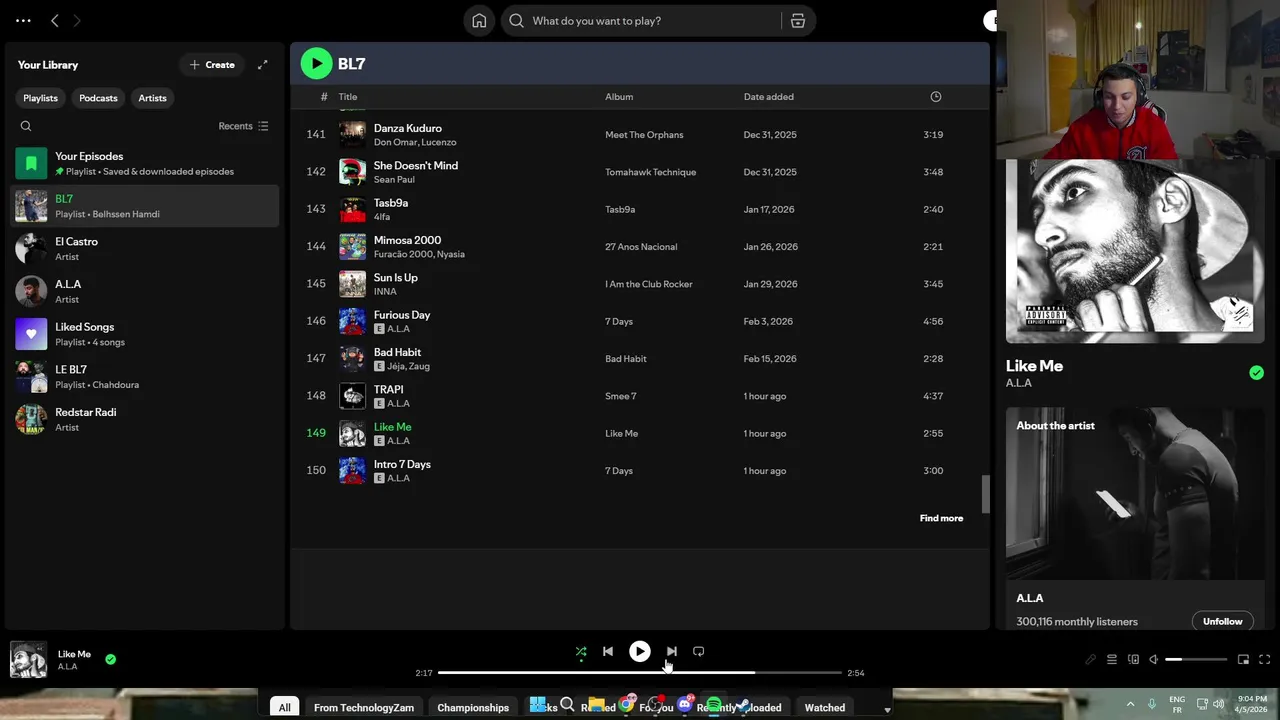Screen dimensions: 1280x720
Task: Open the ENG FR language switcher
Action: point(1177,704)
